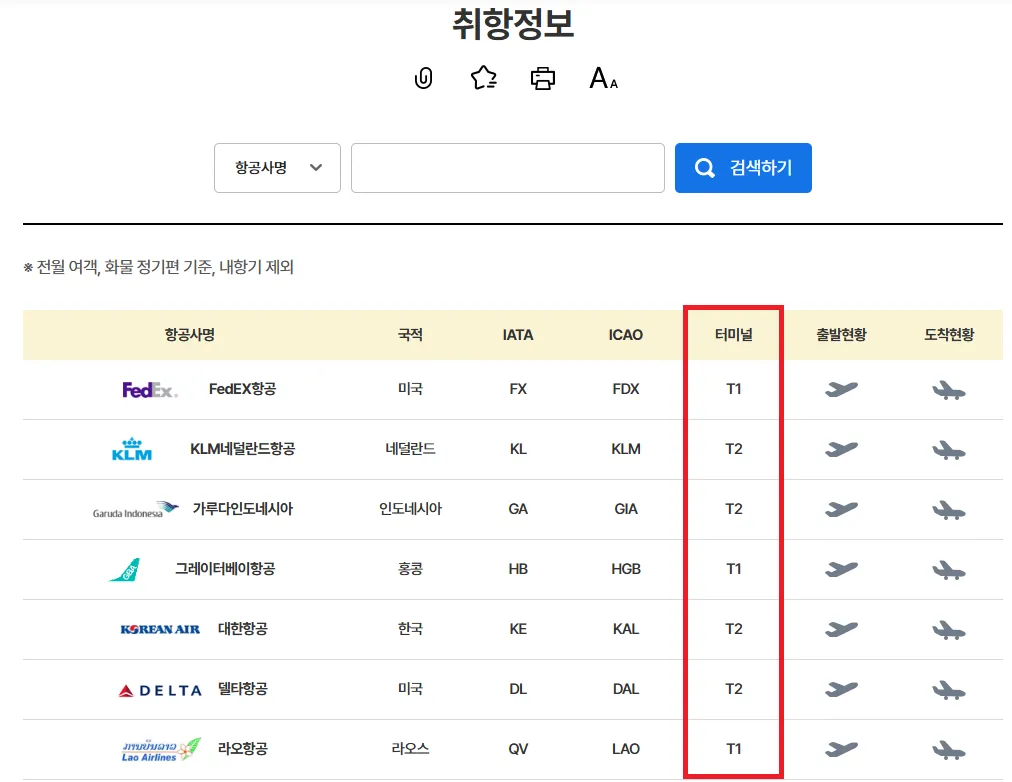
Task: Click the printer icon
Action: tap(542, 78)
